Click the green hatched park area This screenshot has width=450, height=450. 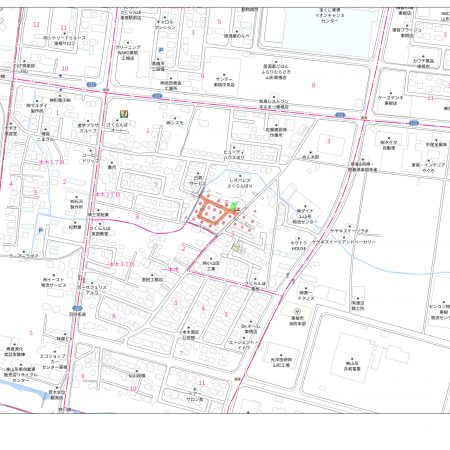[237, 247]
